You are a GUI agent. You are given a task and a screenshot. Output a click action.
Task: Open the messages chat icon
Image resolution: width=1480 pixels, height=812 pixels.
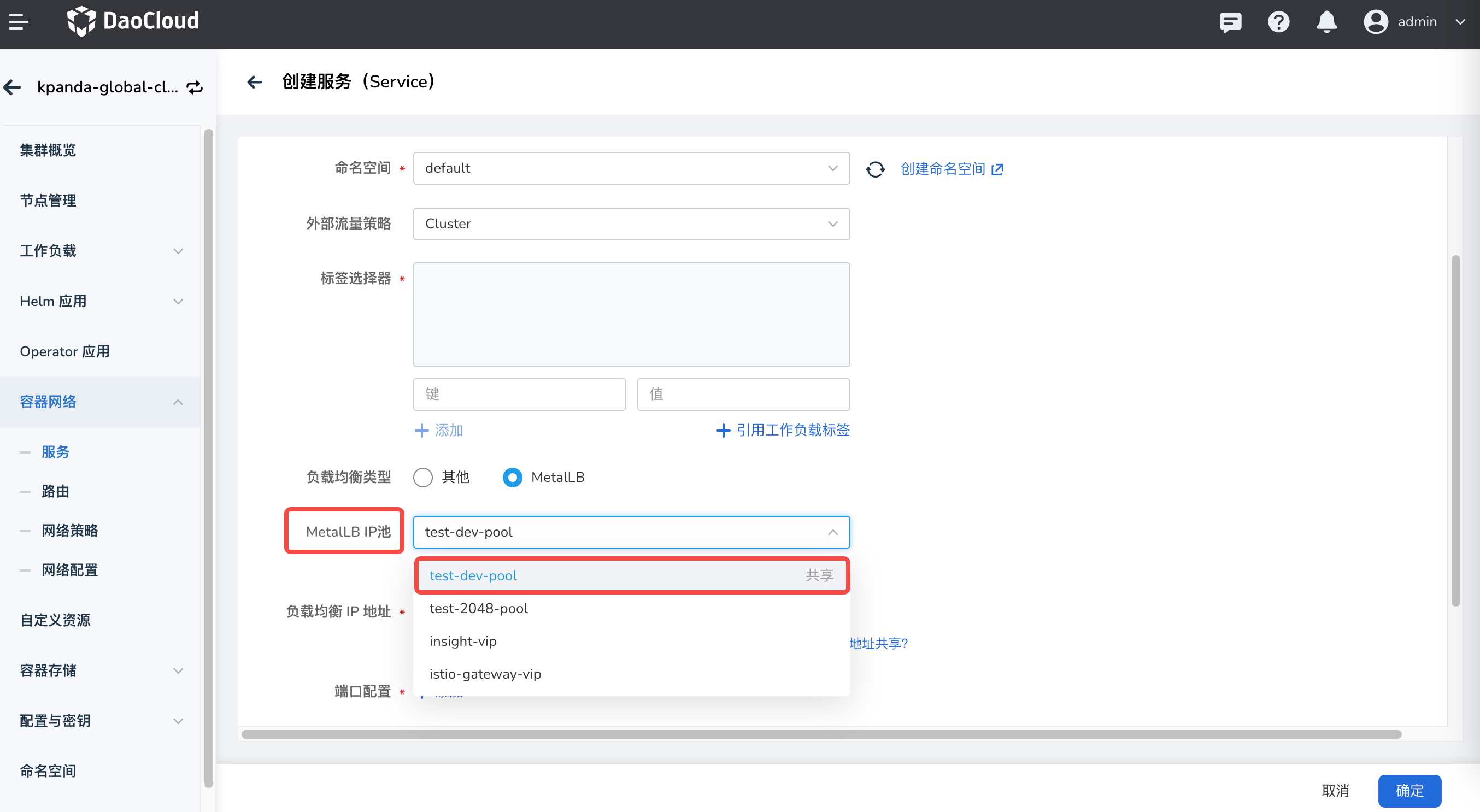pyautogui.click(x=1230, y=22)
